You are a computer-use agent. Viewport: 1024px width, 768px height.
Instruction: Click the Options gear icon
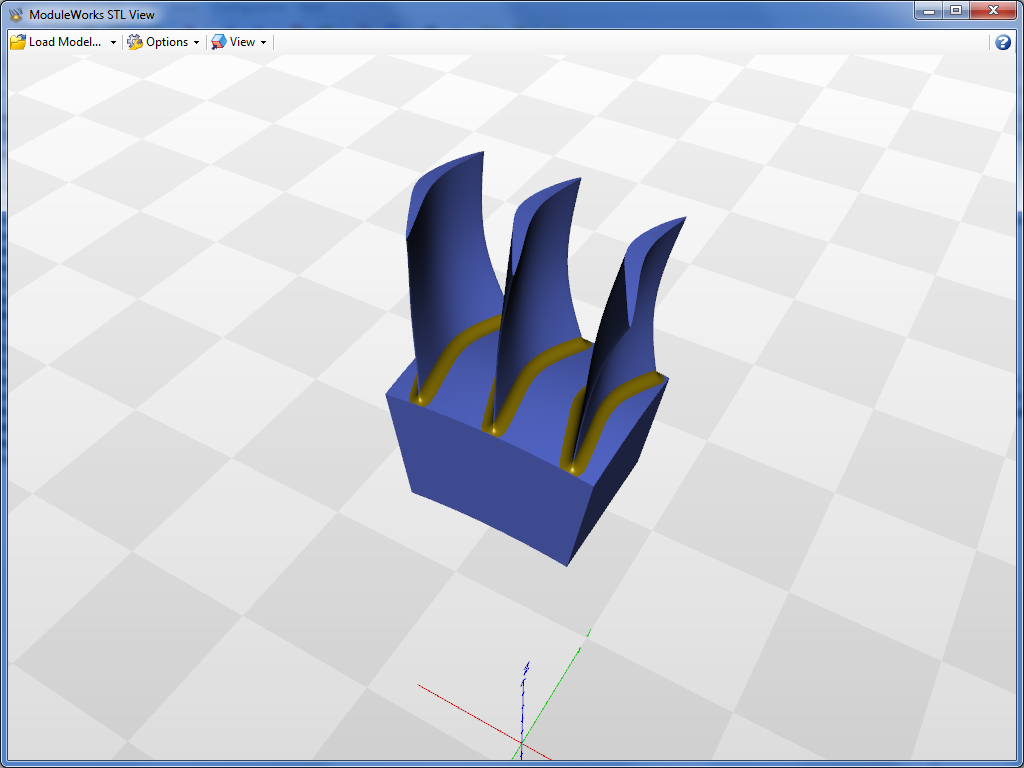[x=135, y=42]
